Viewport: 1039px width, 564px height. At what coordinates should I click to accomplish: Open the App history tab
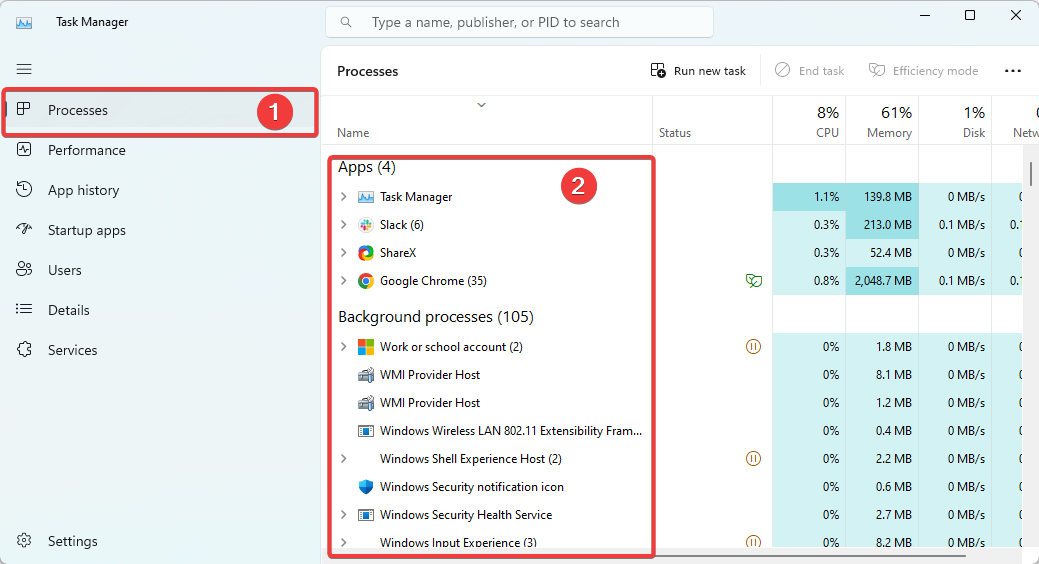pyautogui.click(x=159, y=190)
